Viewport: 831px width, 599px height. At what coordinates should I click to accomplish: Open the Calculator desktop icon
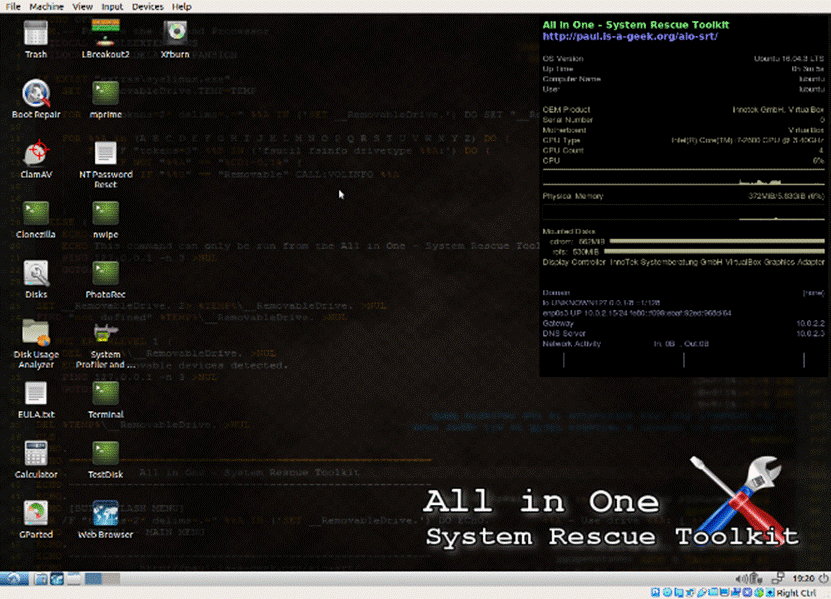pos(36,460)
